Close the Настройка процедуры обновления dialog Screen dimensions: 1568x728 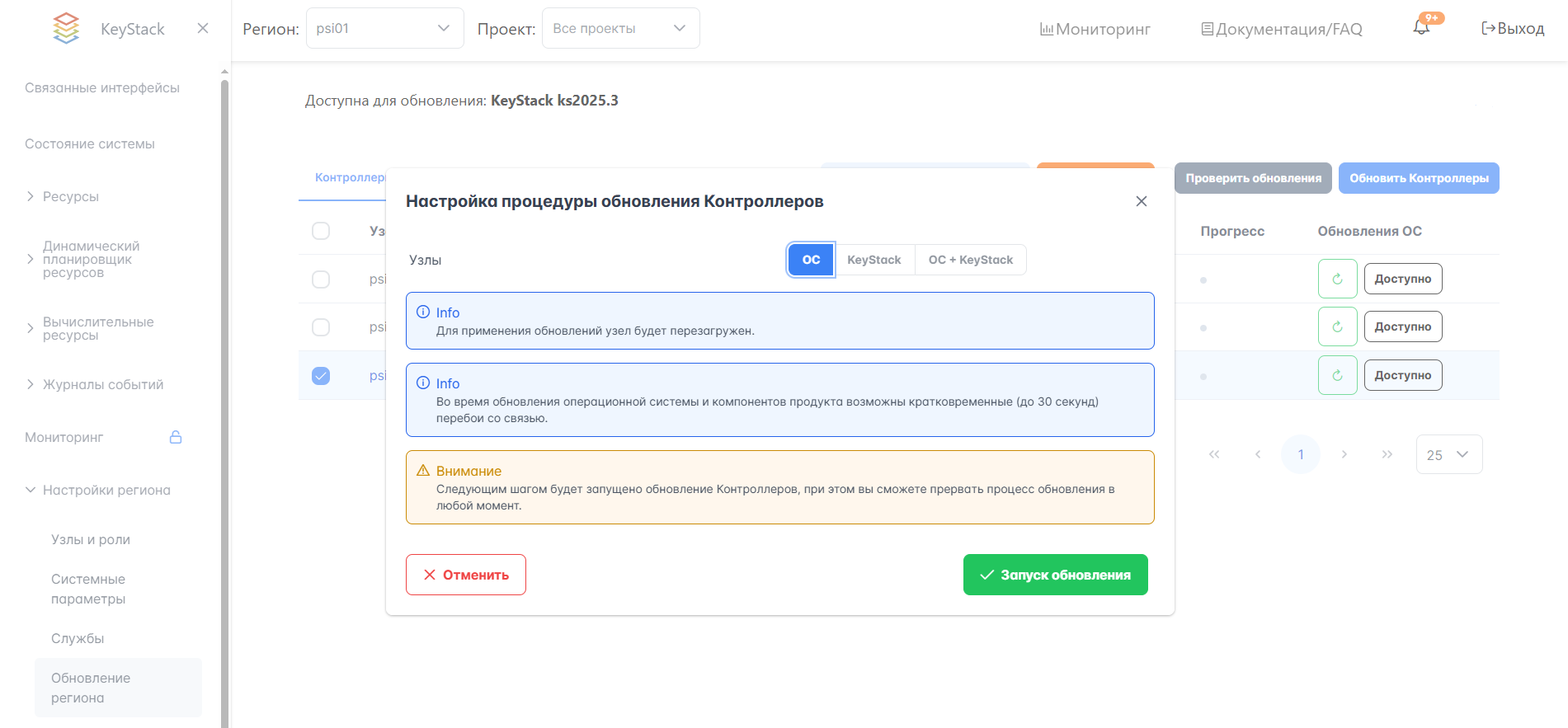point(1142,201)
